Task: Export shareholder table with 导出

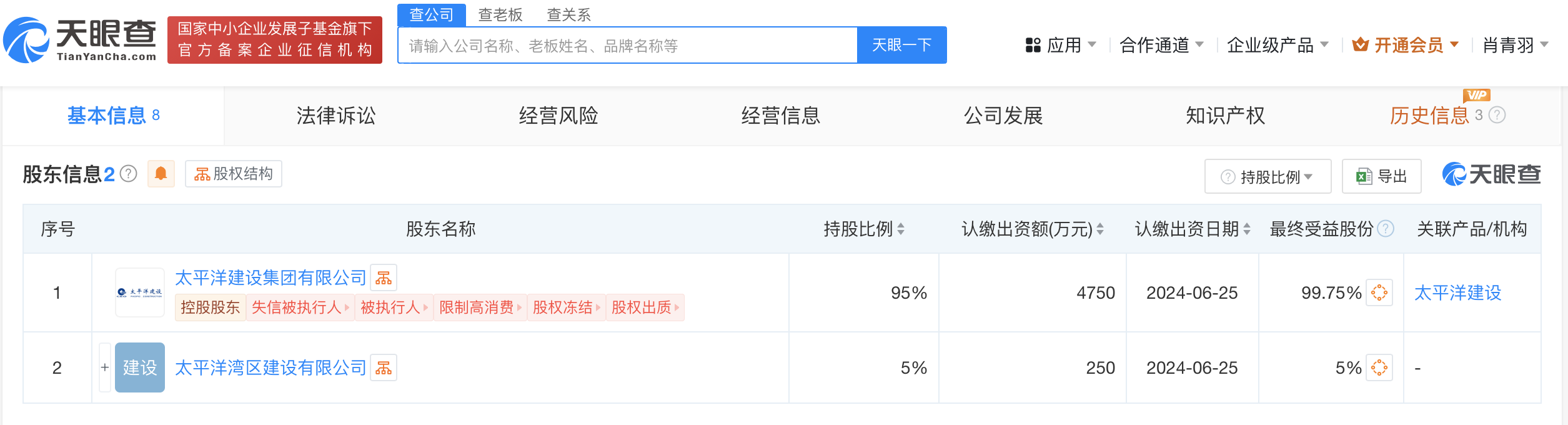Action: [x=1382, y=176]
